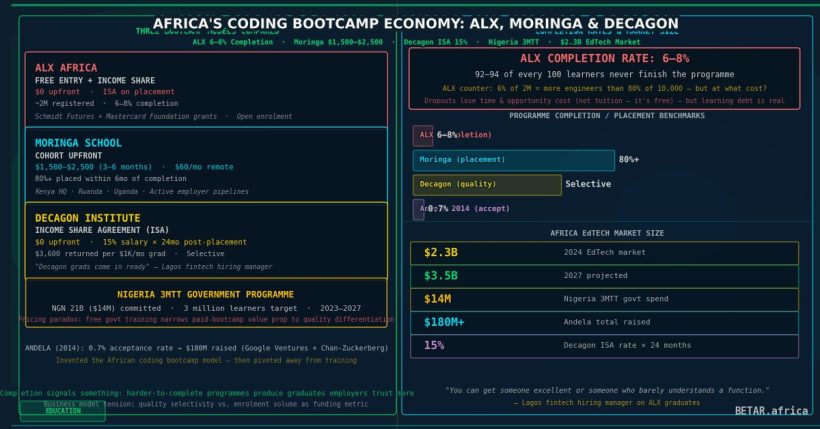Click the '2027 projected' label
Image resolution: width=820 pixels, height=429 pixels.
coord(595,275)
